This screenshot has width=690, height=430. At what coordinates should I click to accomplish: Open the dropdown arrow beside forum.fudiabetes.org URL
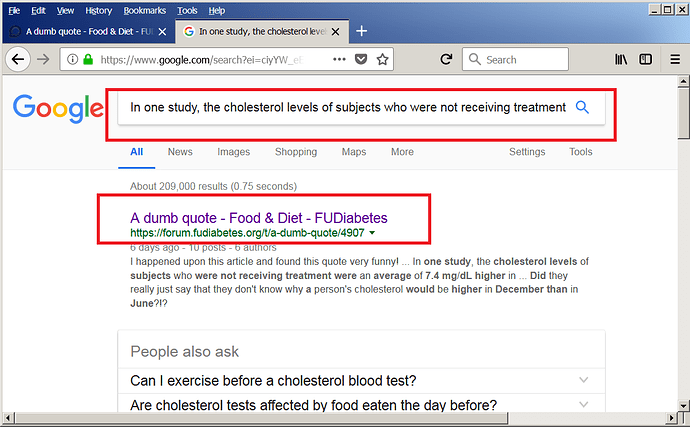click(372, 233)
